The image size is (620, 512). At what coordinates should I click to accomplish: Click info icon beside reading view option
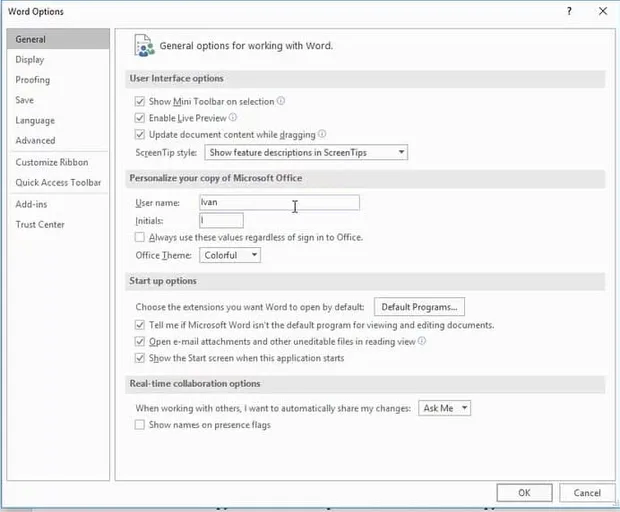[422, 341]
